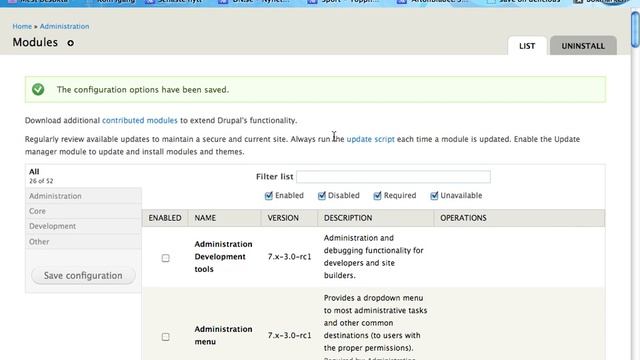Viewport: 640px width, 360px height.
Task: Switch to the UNINSTALL tab
Action: point(583,46)
